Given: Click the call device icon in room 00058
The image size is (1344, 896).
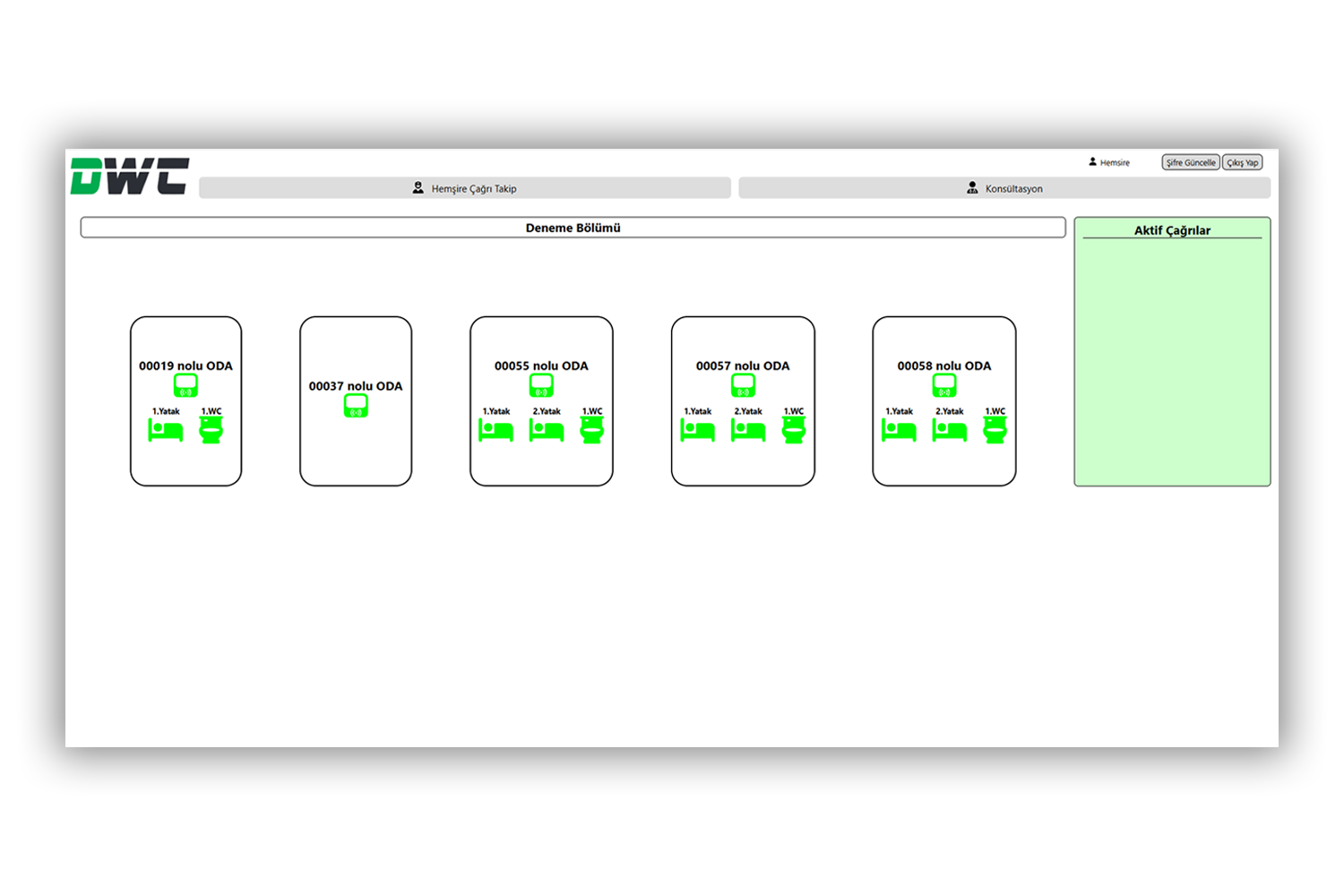Looking at the screenshot, I should (x=944, y=385).
